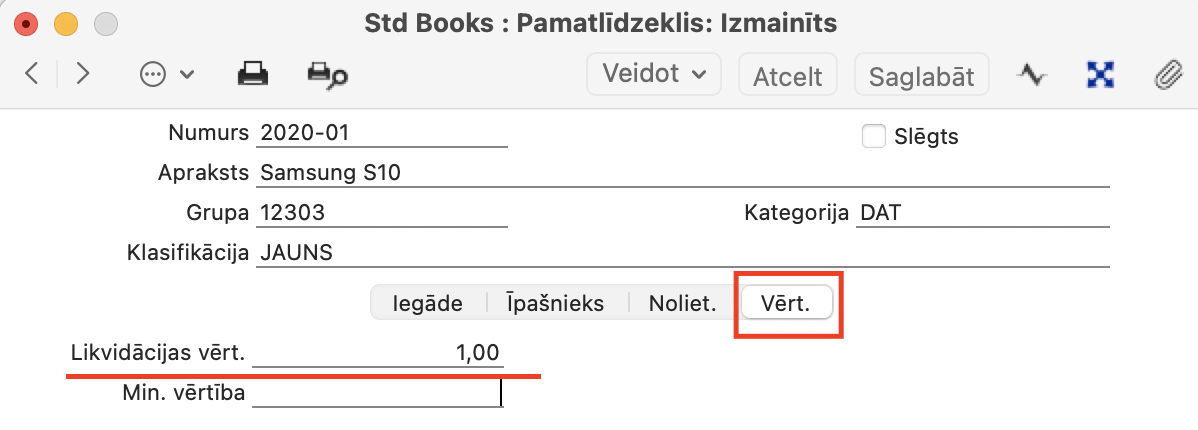Click the Apraksts field with Samsung S10
The width and height of the screenshot is (1198, 430).
(x=682, y=173)
